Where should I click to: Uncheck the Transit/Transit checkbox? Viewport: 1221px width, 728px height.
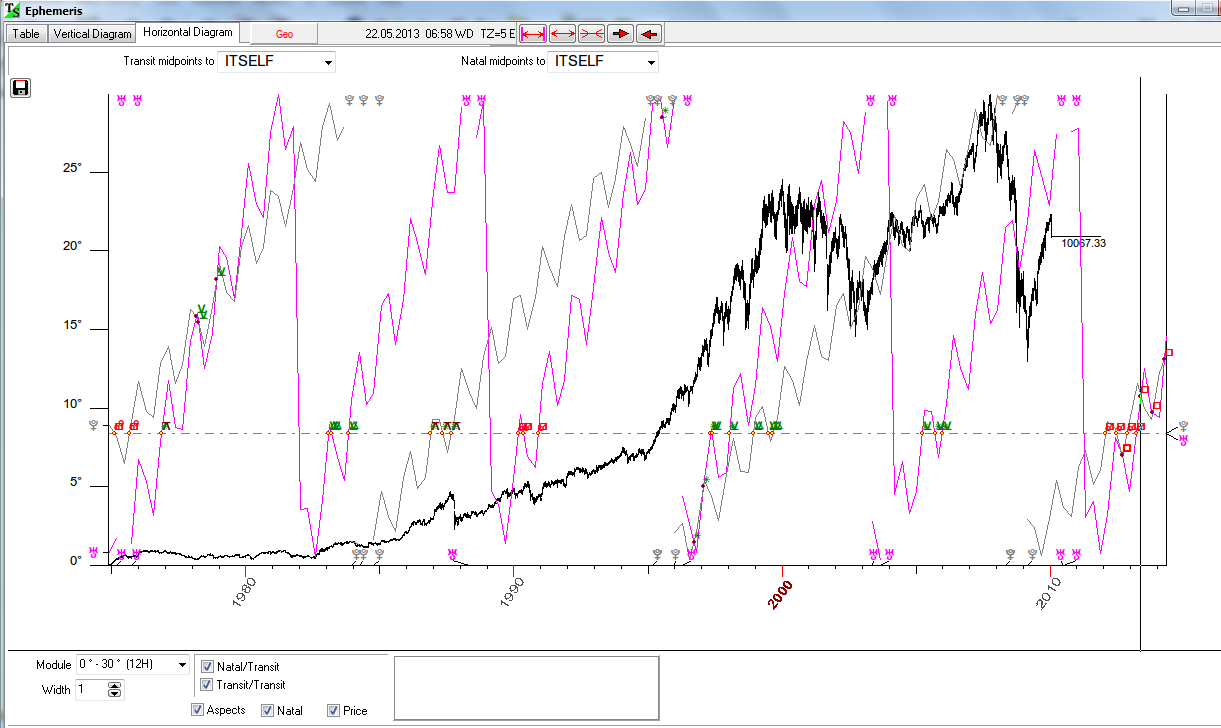coord(207,685)
